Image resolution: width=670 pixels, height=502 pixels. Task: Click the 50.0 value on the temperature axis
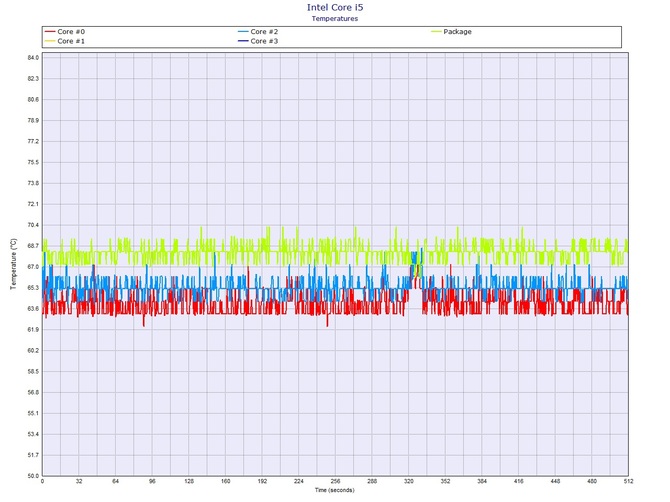click(x=32, y=476)
